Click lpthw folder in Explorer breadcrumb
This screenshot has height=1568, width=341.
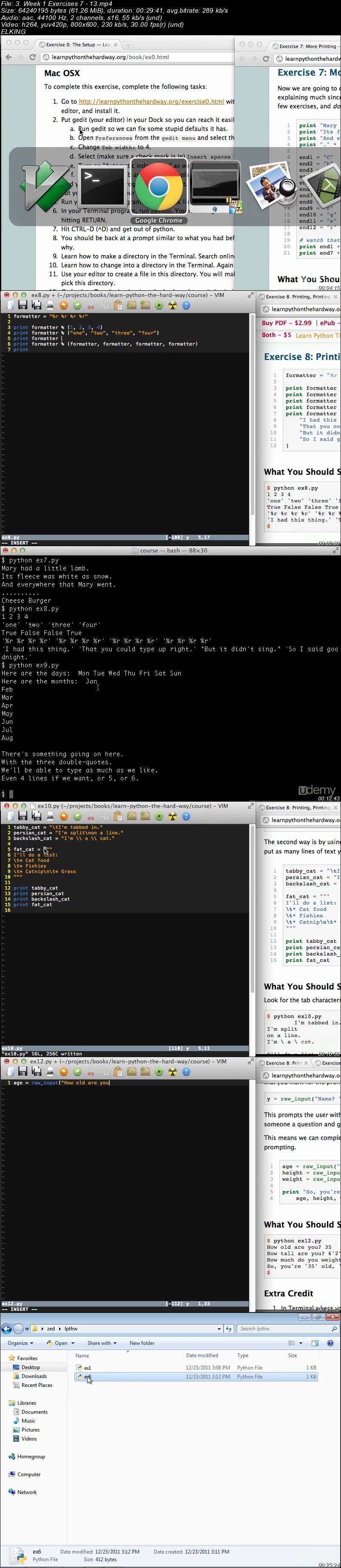pyautogui.click(x=71, y=1329)
